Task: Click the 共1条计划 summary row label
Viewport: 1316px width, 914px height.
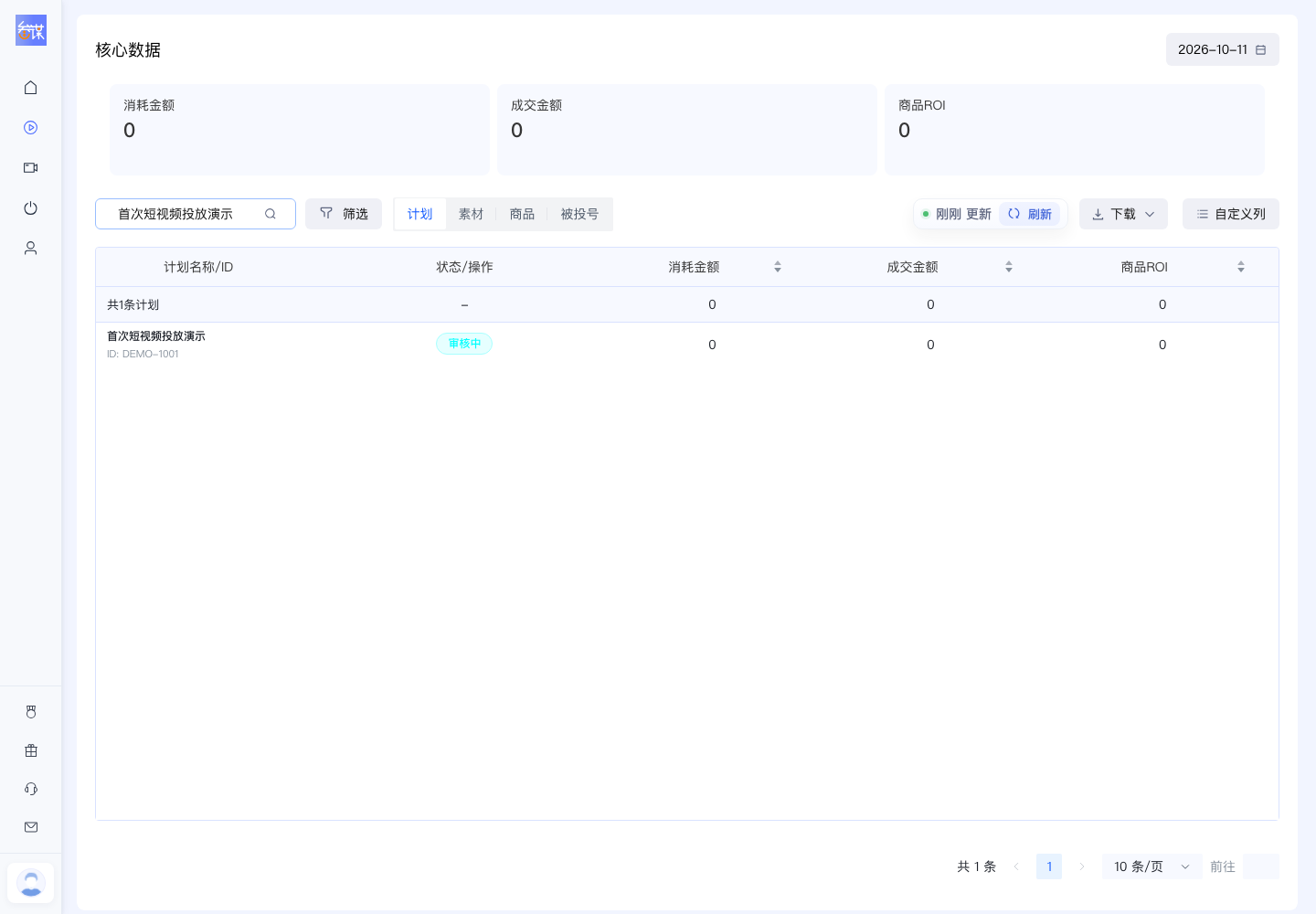Action: pyautogui.click(x=133, y=304)
